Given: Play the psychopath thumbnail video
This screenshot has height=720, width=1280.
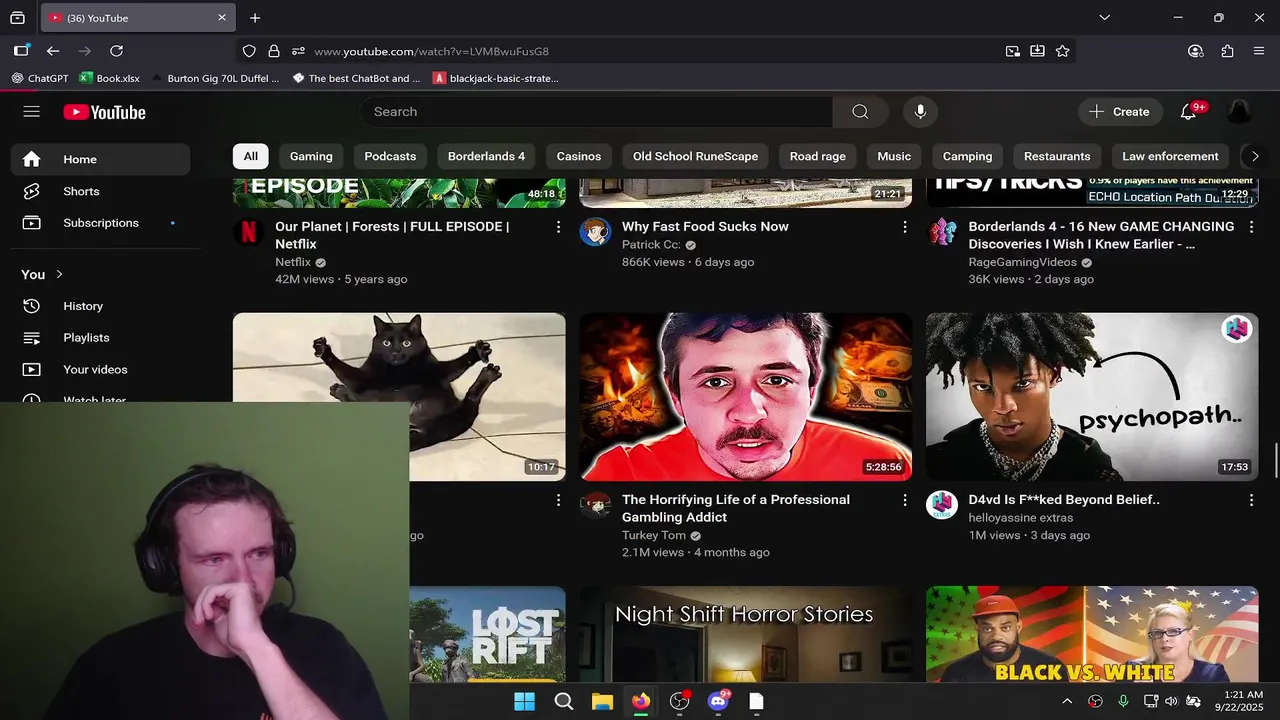Looking at the screenshot, I should [x=1092, y=397].
